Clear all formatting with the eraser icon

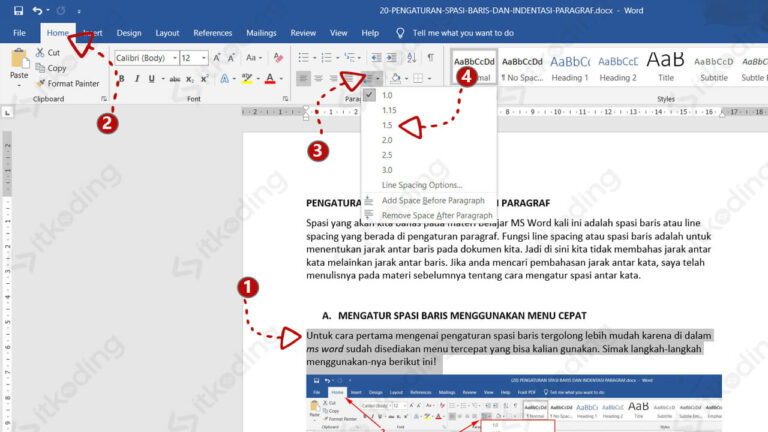tap(278, 58)
